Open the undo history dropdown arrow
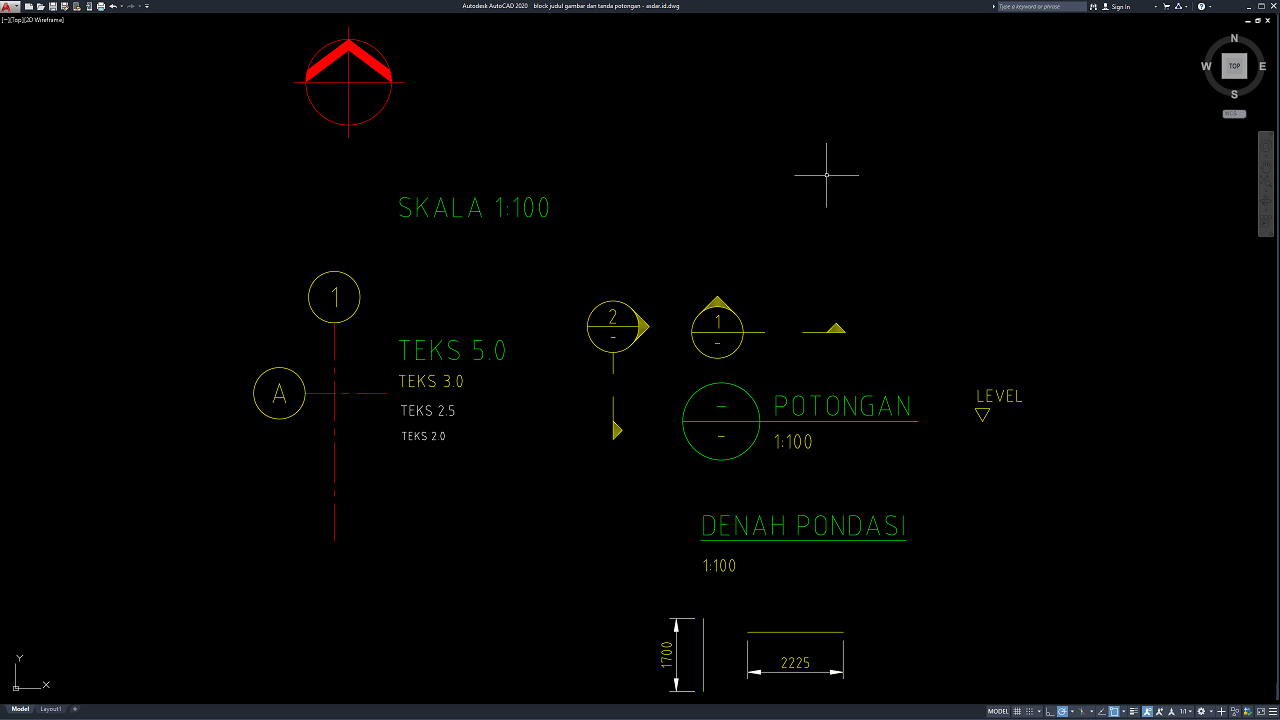1280x720 pixels. point(122,6)
